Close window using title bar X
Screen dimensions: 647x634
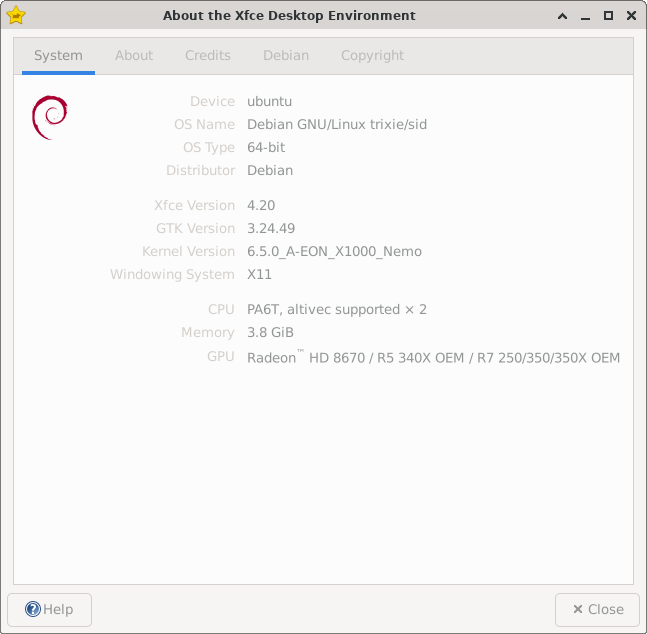[629, 16]
